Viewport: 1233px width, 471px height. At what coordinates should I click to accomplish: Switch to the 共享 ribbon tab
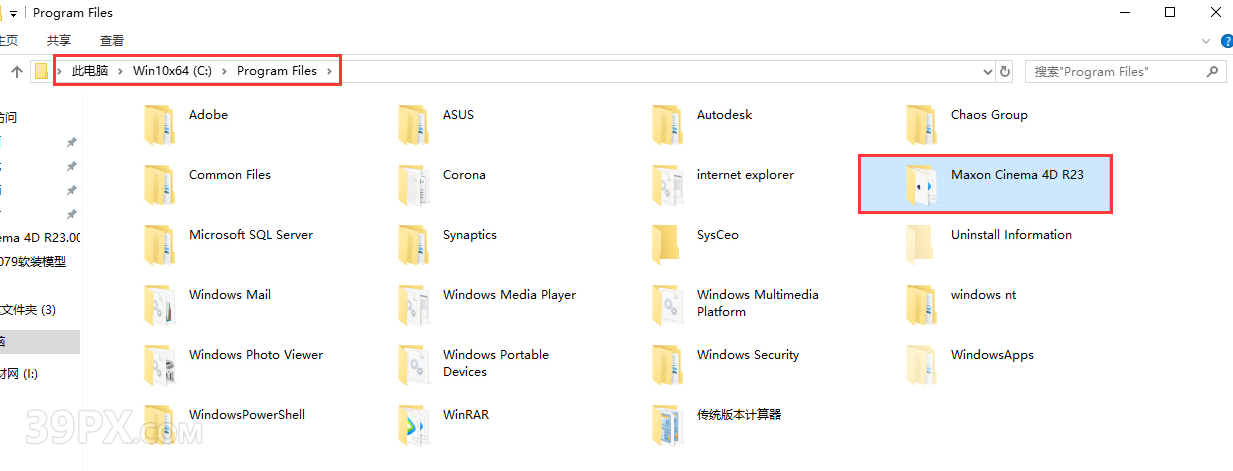(59, 41)
